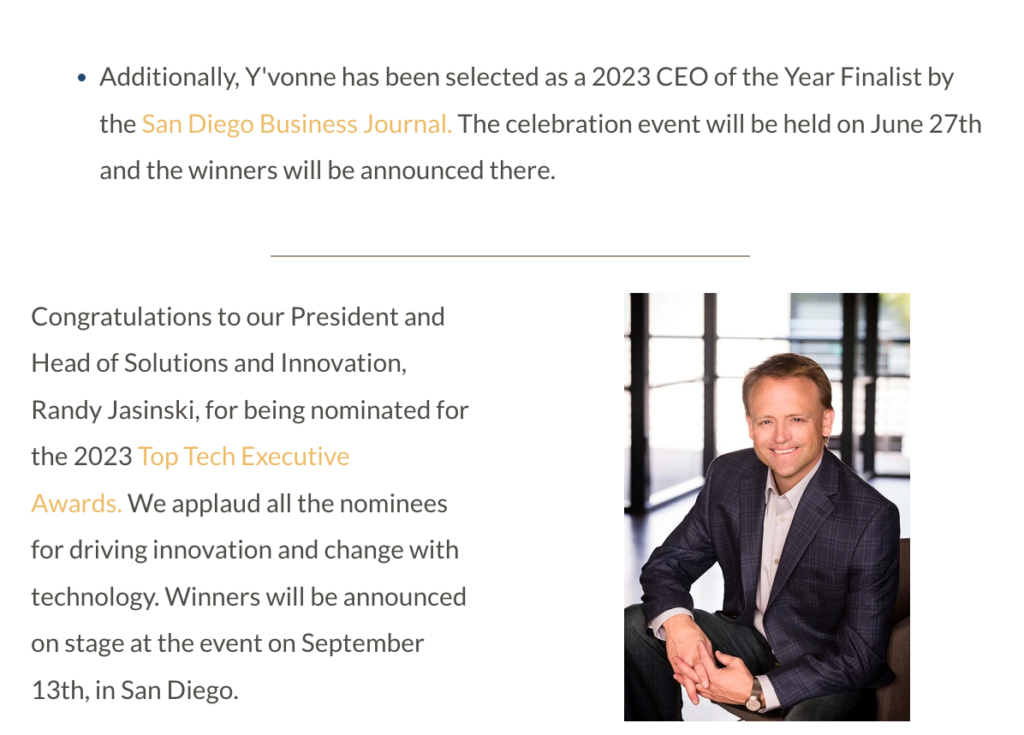Open the San Diego Business Journal link
Image resolution: width=1024 pixels, height=735 pixels.
(296, 124)
